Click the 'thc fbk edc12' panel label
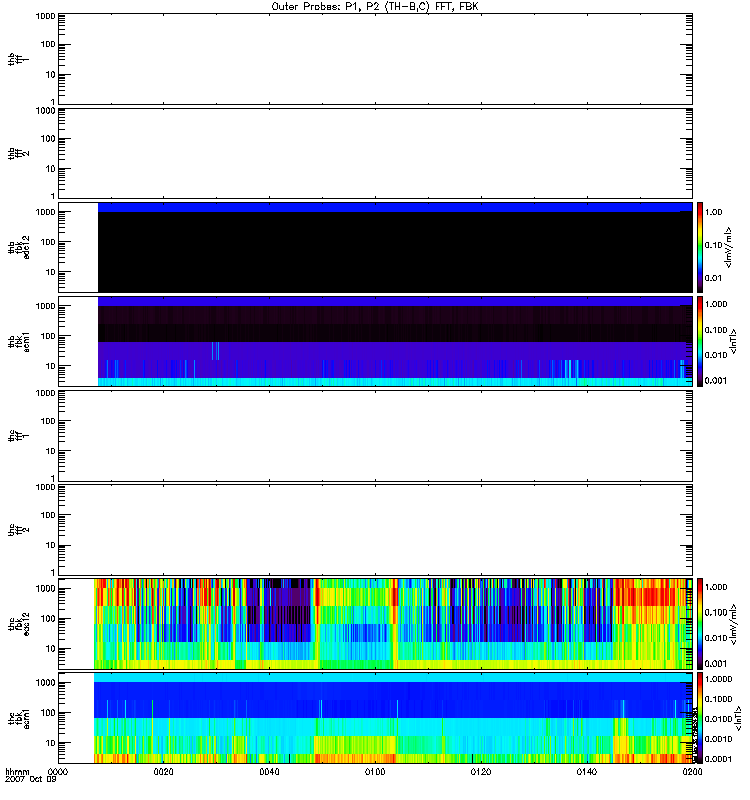 click(x=18, y=624)
